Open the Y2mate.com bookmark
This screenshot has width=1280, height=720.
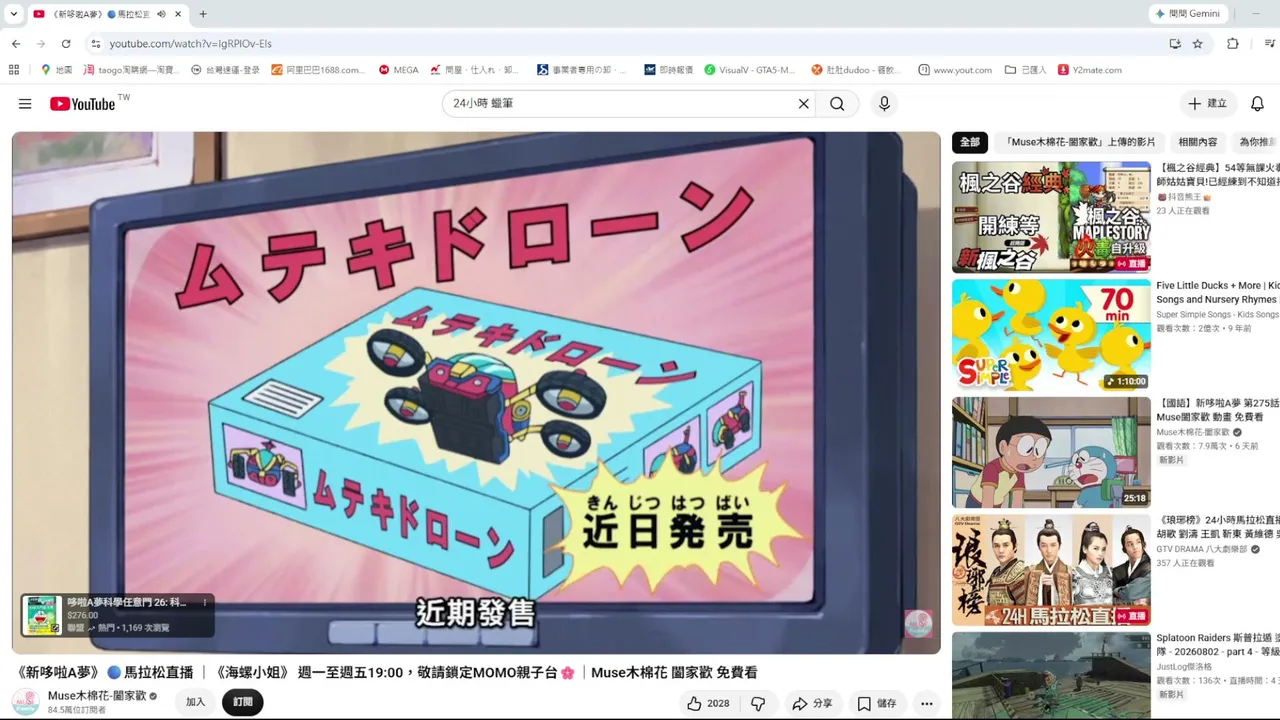(1090, 70)
